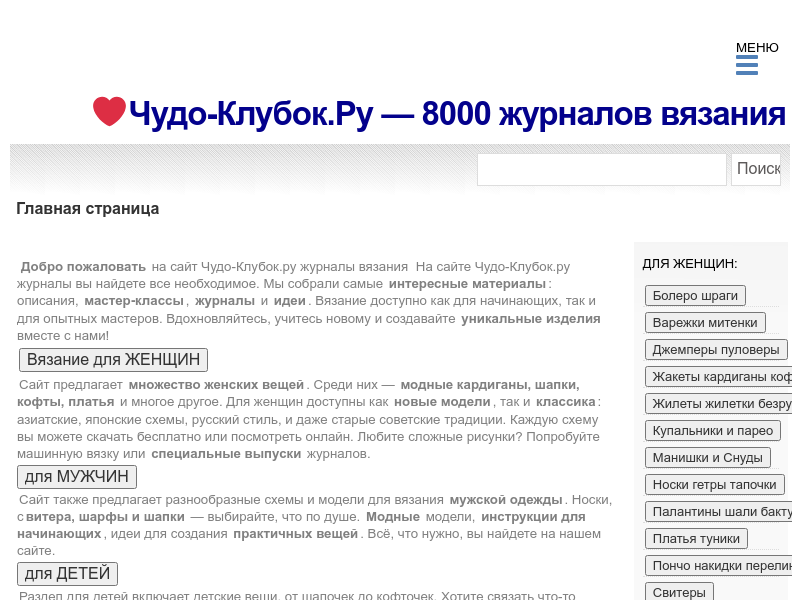The height and width of the screenshot is (600, 800).
Task: Click the bold text мастер-классы
Action: pos(134,301)
